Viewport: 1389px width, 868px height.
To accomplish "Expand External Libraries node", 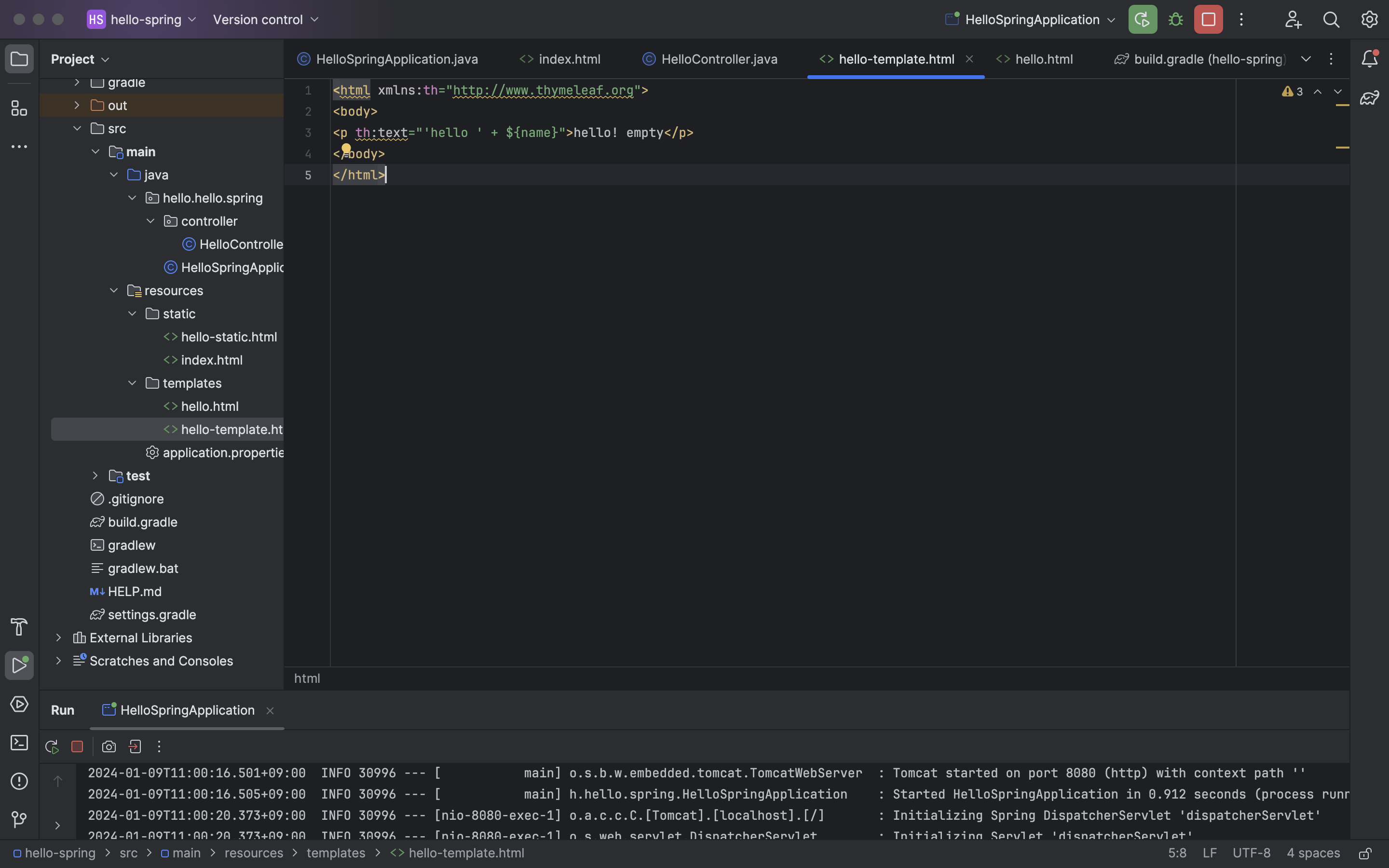I will tap(58, 638).
